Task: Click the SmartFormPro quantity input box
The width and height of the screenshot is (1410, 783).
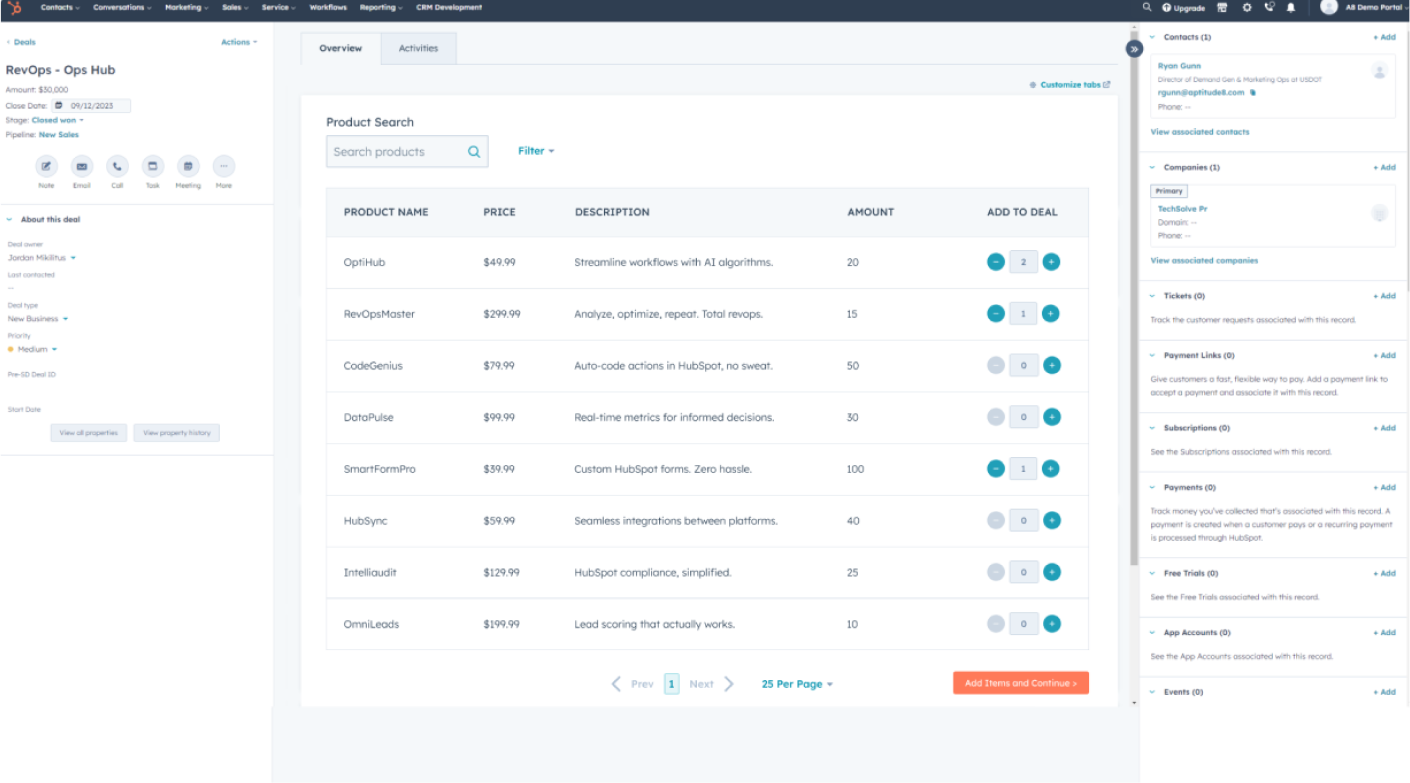Action: [x=1024, y=468]
